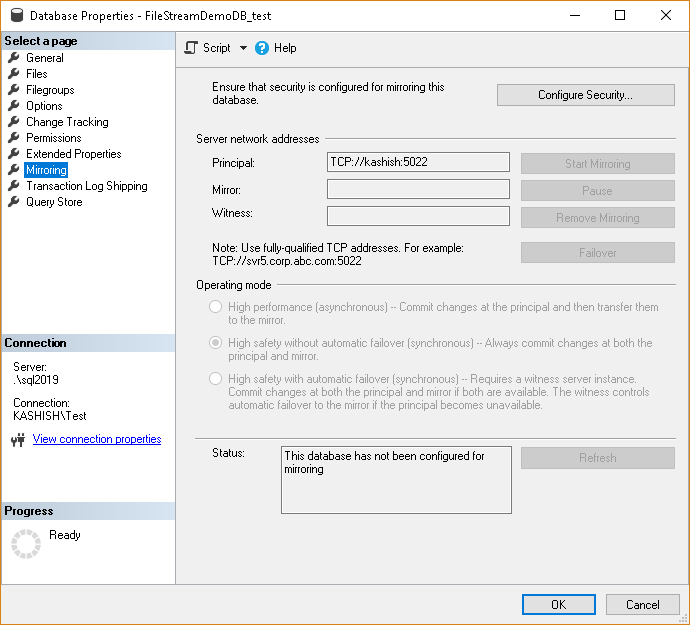Open the Transaction Log Shipping page
The width and height of the screenshot is (690, 625).
point(86,186)
